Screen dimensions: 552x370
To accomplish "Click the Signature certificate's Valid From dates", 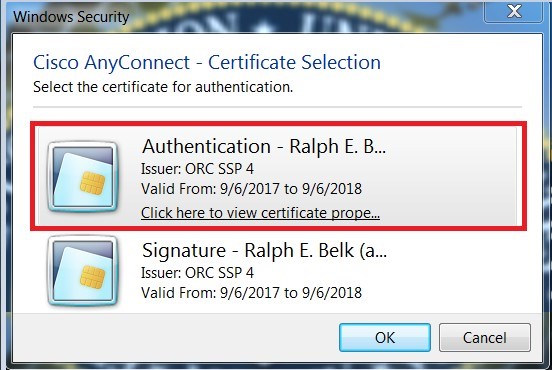I will pos(251,293).
